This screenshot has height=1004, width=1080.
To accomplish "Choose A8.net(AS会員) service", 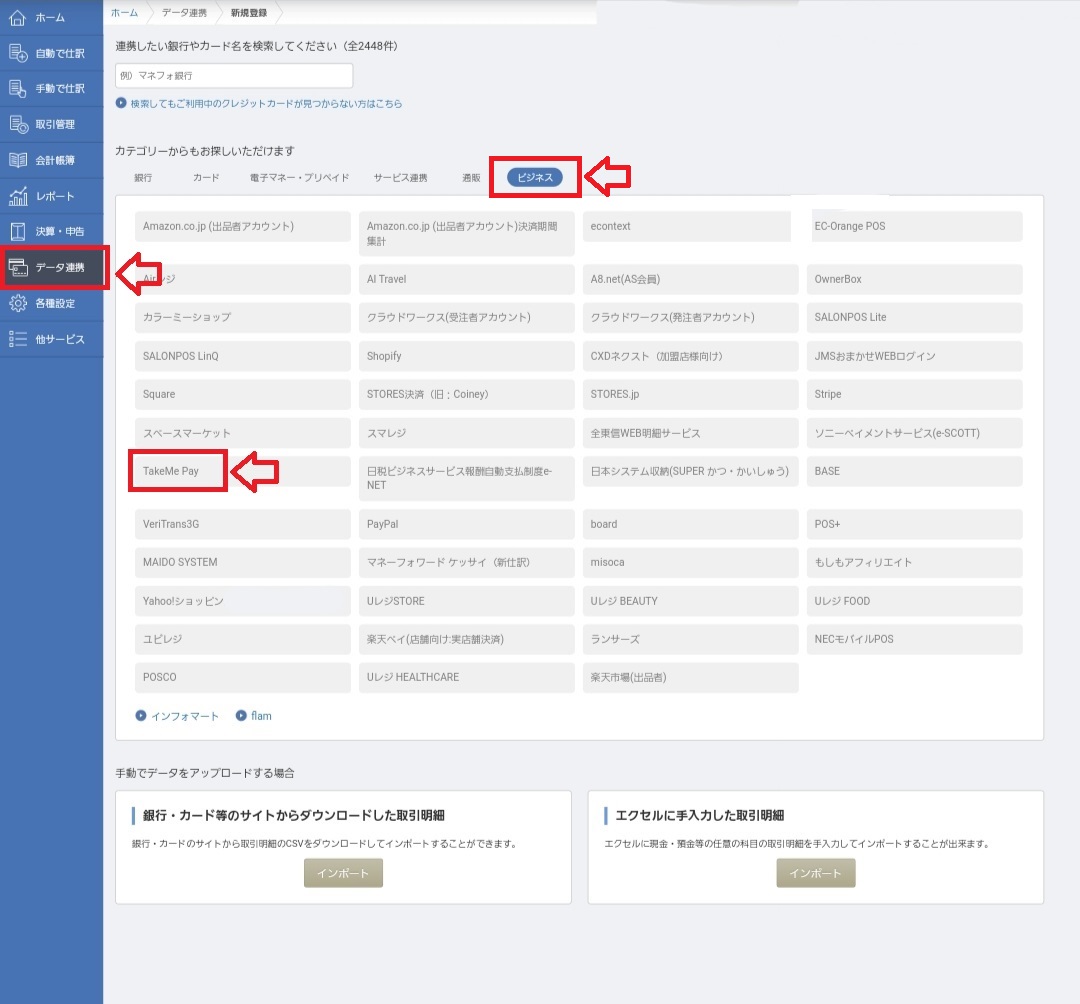I will 690,280.
